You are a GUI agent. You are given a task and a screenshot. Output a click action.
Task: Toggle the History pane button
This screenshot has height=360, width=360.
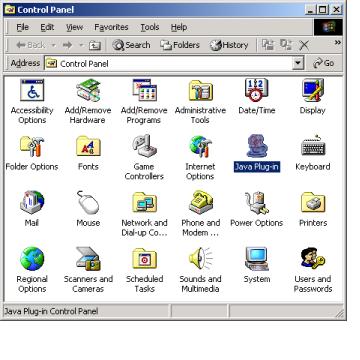click(x=229, y=45)
